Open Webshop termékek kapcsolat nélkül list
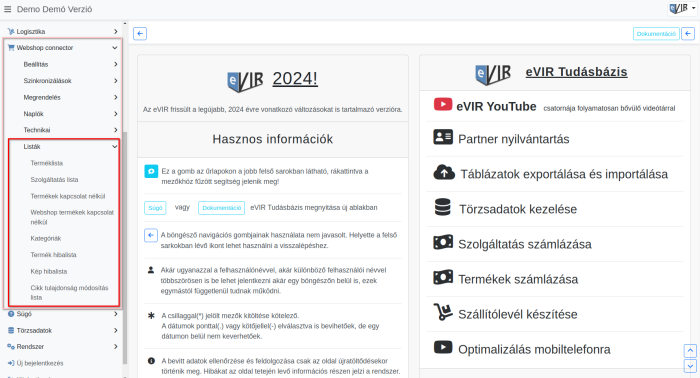The height and width of the screenshot is (378, 700). tap(72, 217)
